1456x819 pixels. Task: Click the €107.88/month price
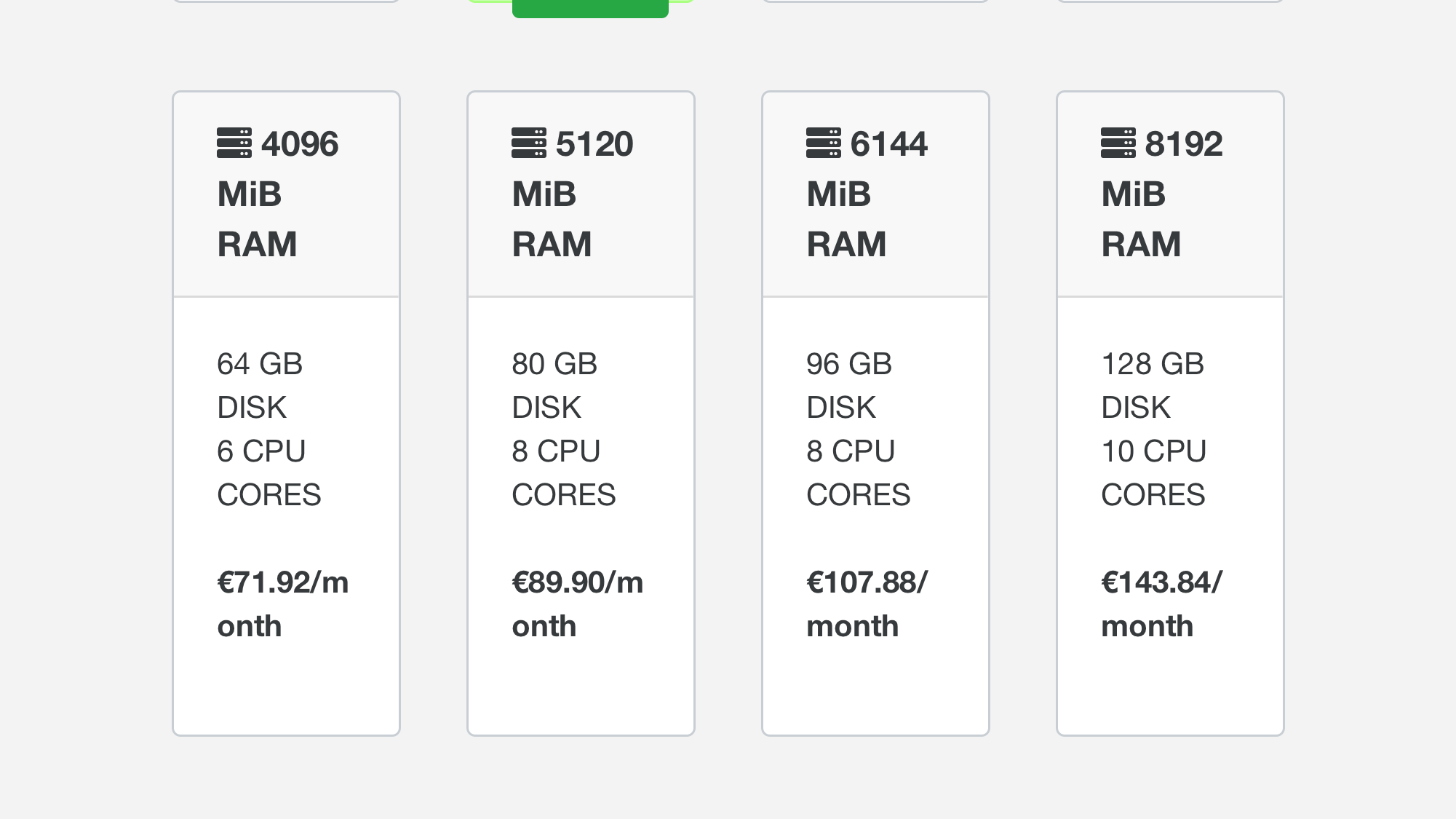(867, 604)
